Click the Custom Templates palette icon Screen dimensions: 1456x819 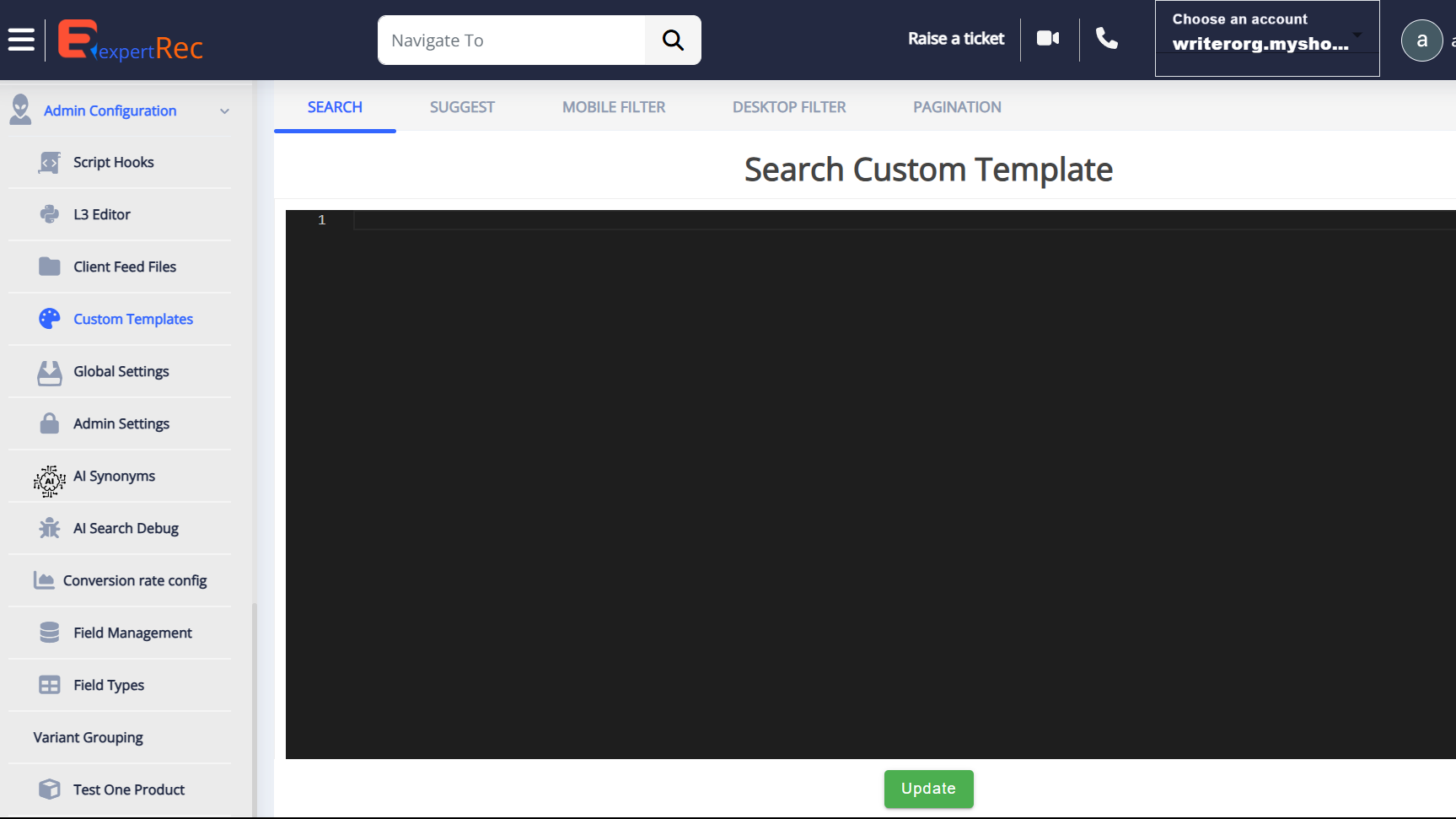[50, 319]
